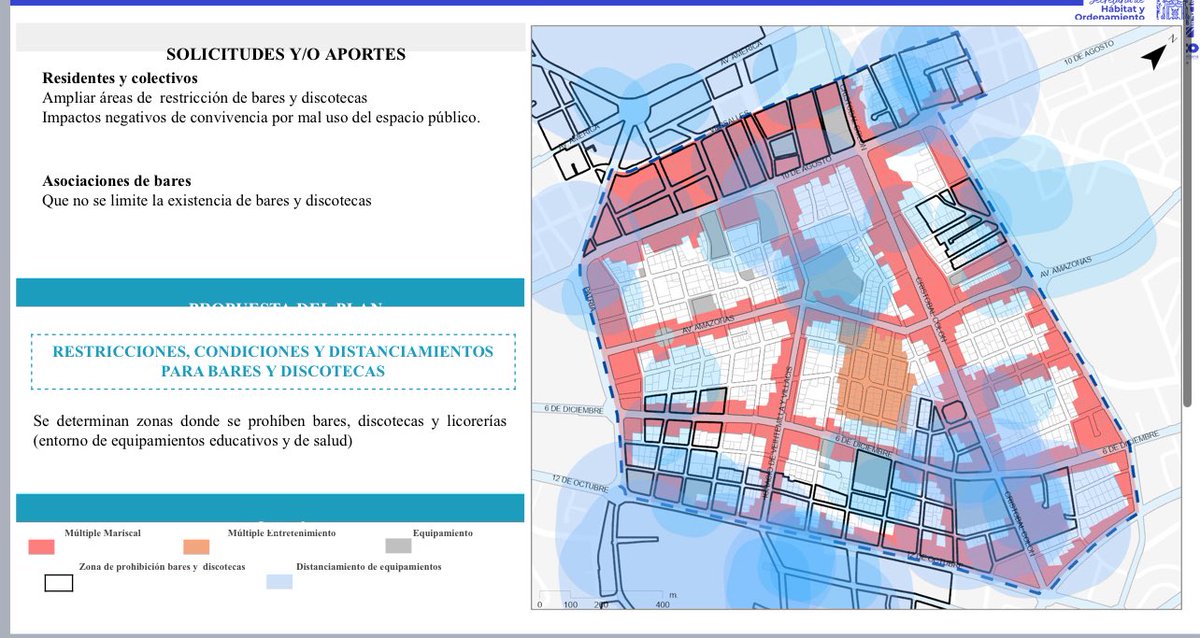
Task: Click the Hábitat y Ordenamiento logo
Action: coord(1110,11)
